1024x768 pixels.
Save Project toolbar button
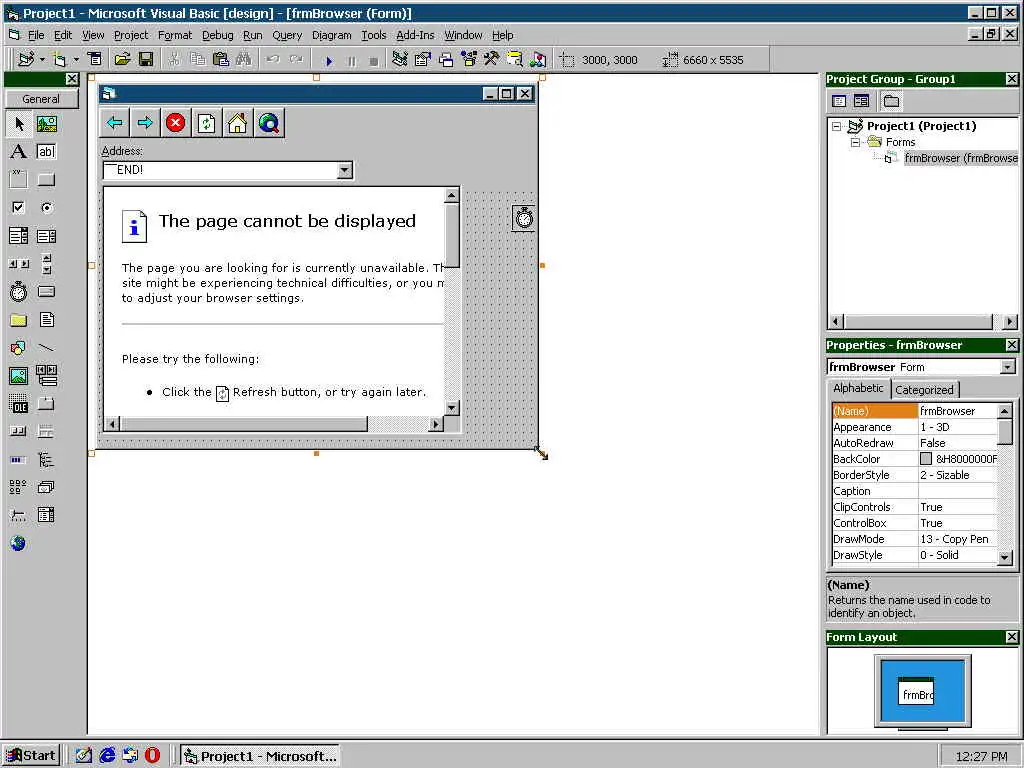tap(146, 60)
